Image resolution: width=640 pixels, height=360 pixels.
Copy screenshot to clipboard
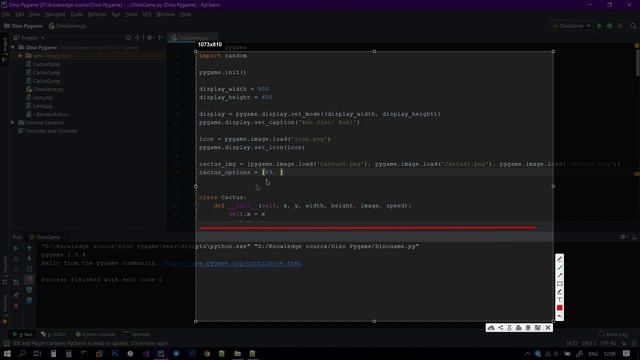coord(528,328)
